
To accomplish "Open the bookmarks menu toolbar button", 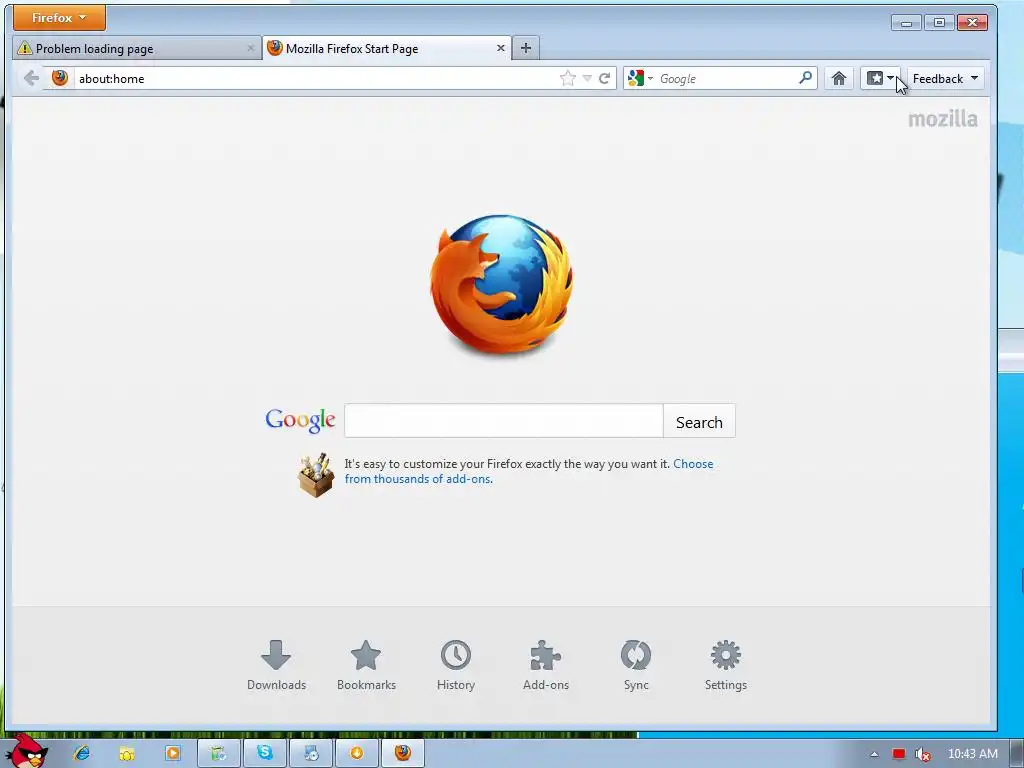I will (880, 79).
